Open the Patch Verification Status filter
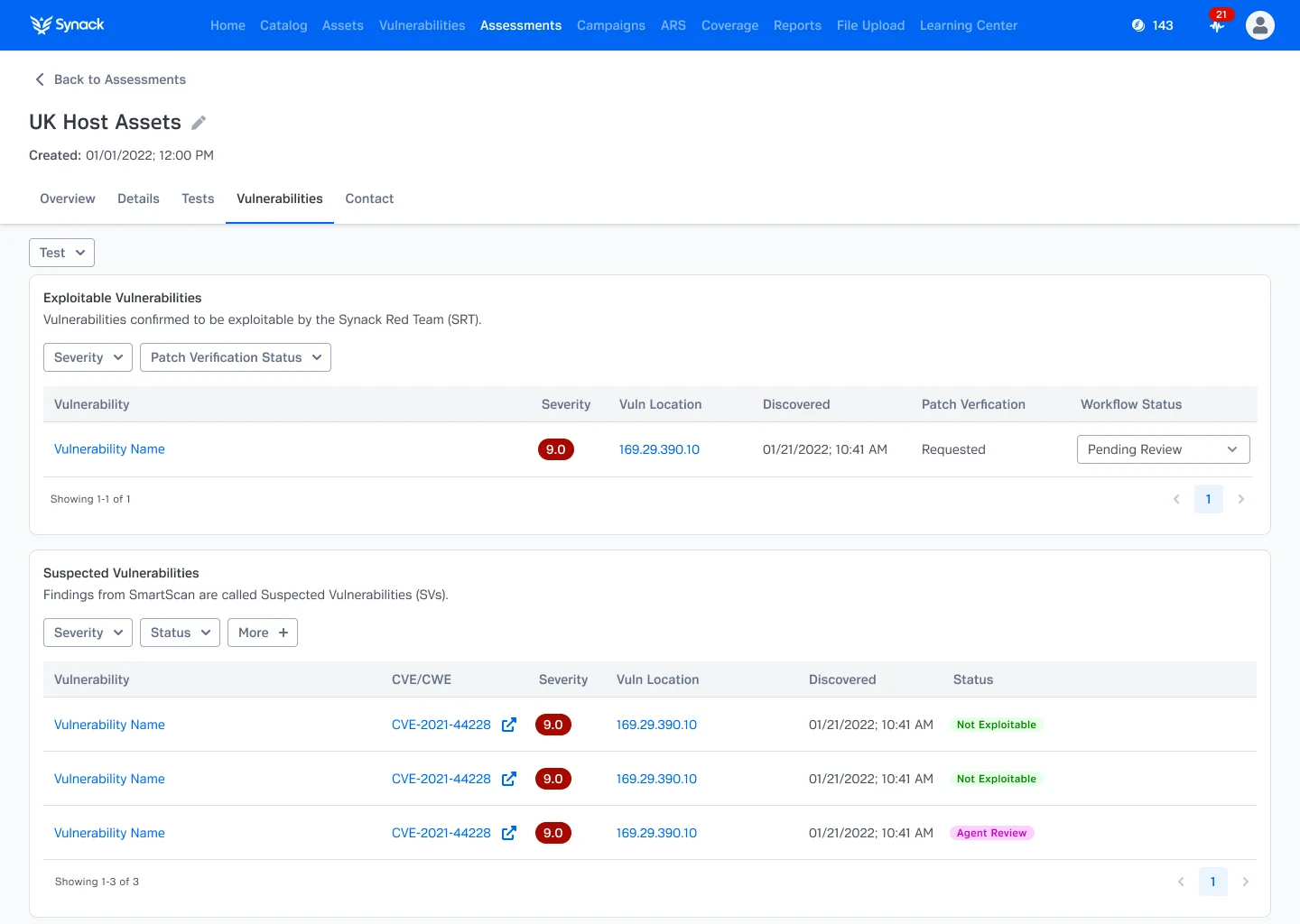The width and height of the screenshot is (1300, 924). coord(236,357)
